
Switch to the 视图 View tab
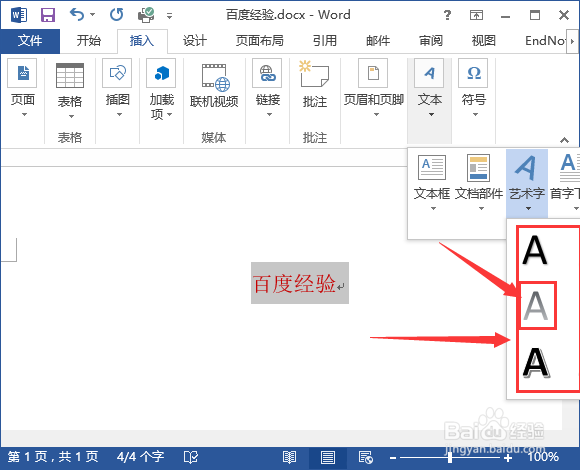pyautogui.click(x=483, y=41)
